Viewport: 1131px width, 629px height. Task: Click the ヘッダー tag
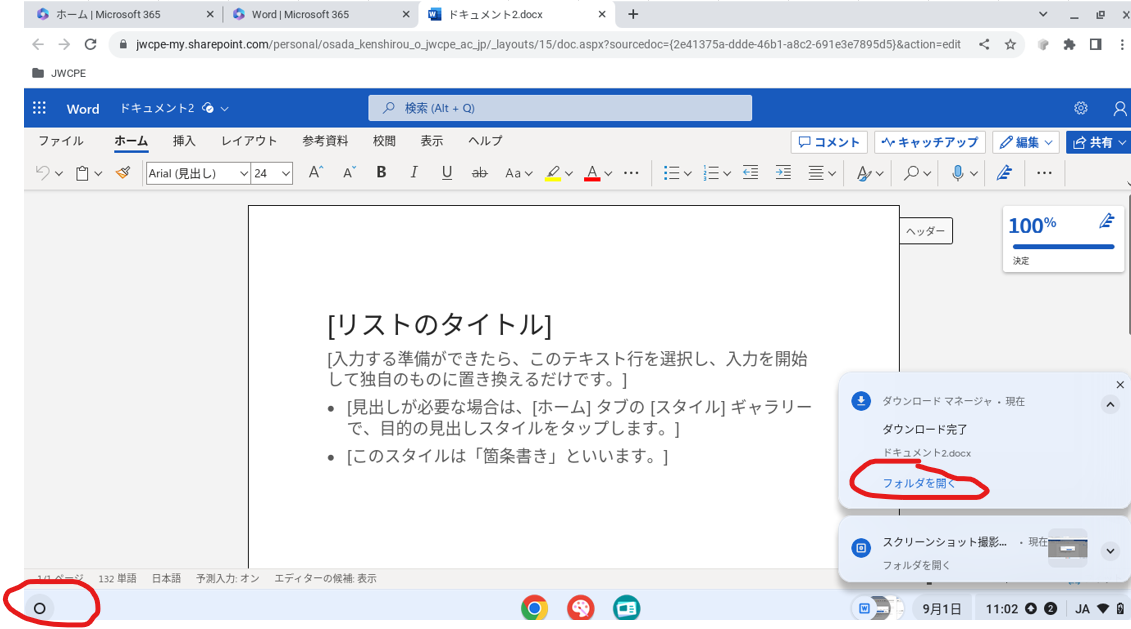tap(925, 231)
